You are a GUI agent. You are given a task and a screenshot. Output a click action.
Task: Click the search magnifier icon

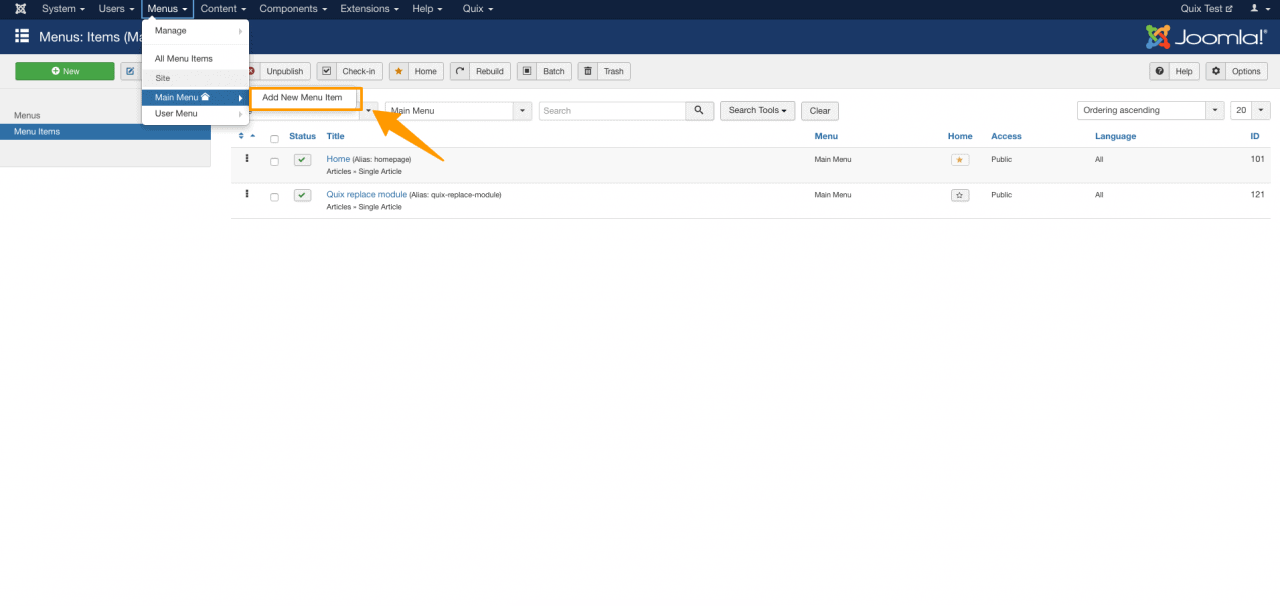[699, 110]
